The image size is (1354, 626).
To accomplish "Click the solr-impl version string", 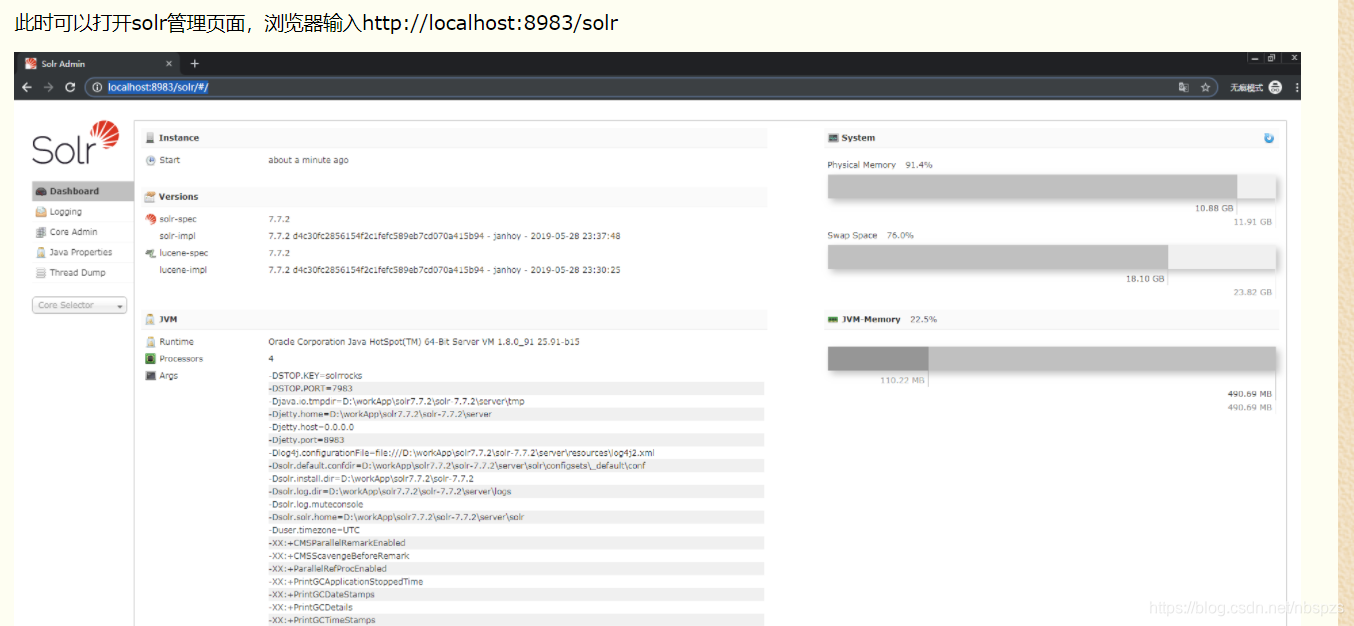I will [x=444, y=236].
